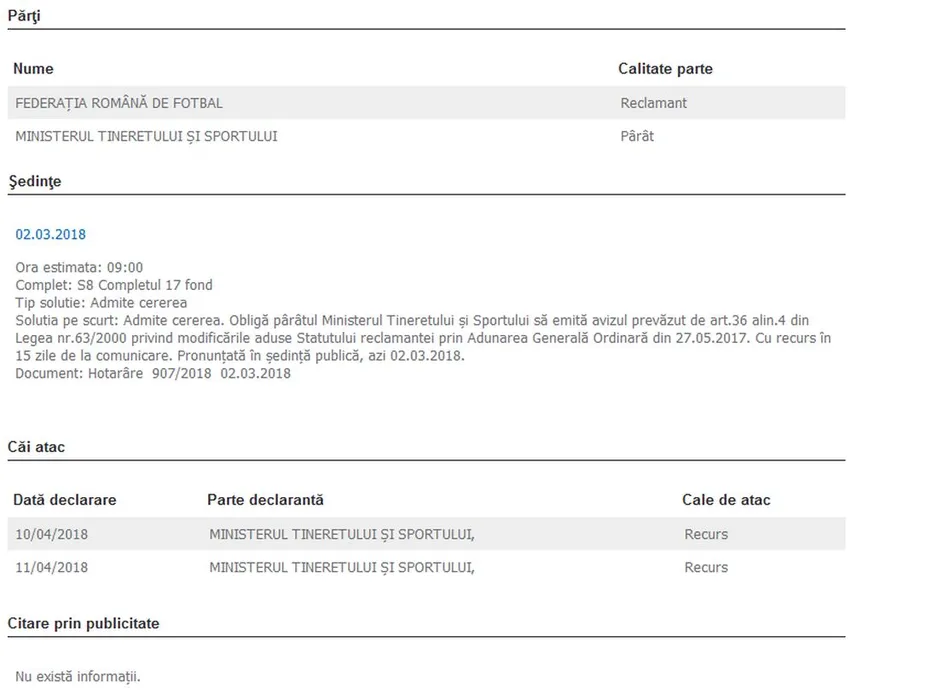Click the Dată declarare column header
Image resolution: width=938 pixels, height=700 pixels.
click(64, 500)
